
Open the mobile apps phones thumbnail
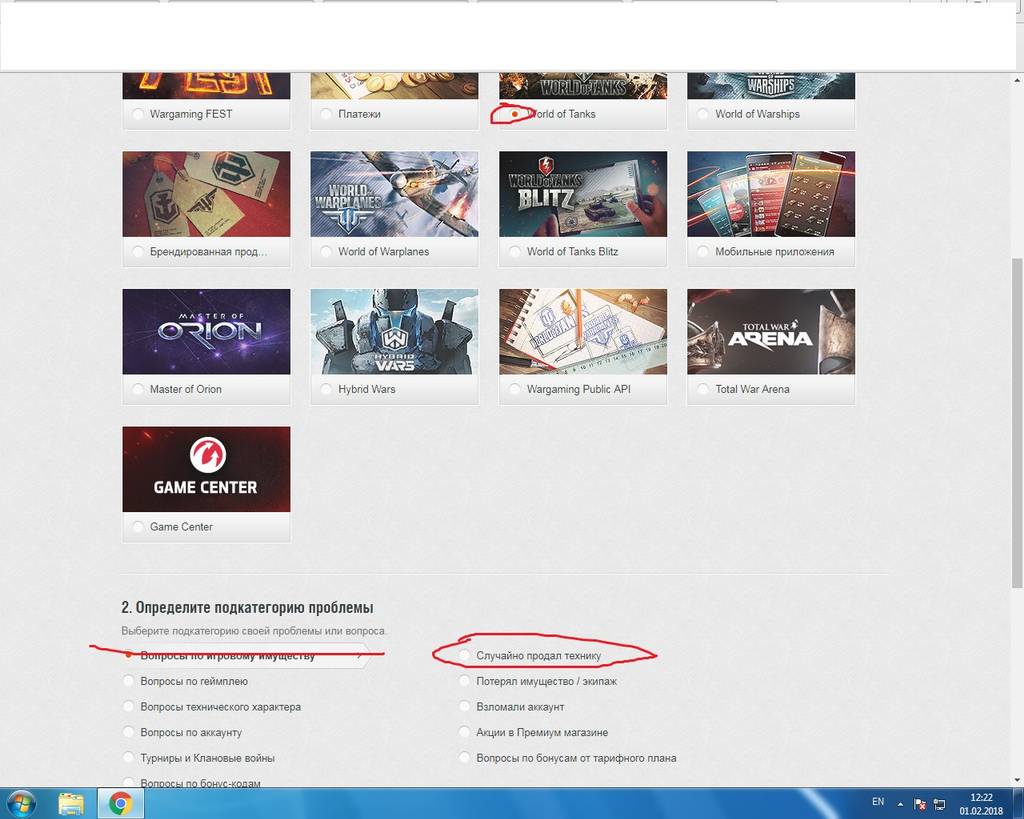click(x=771, y=194)
